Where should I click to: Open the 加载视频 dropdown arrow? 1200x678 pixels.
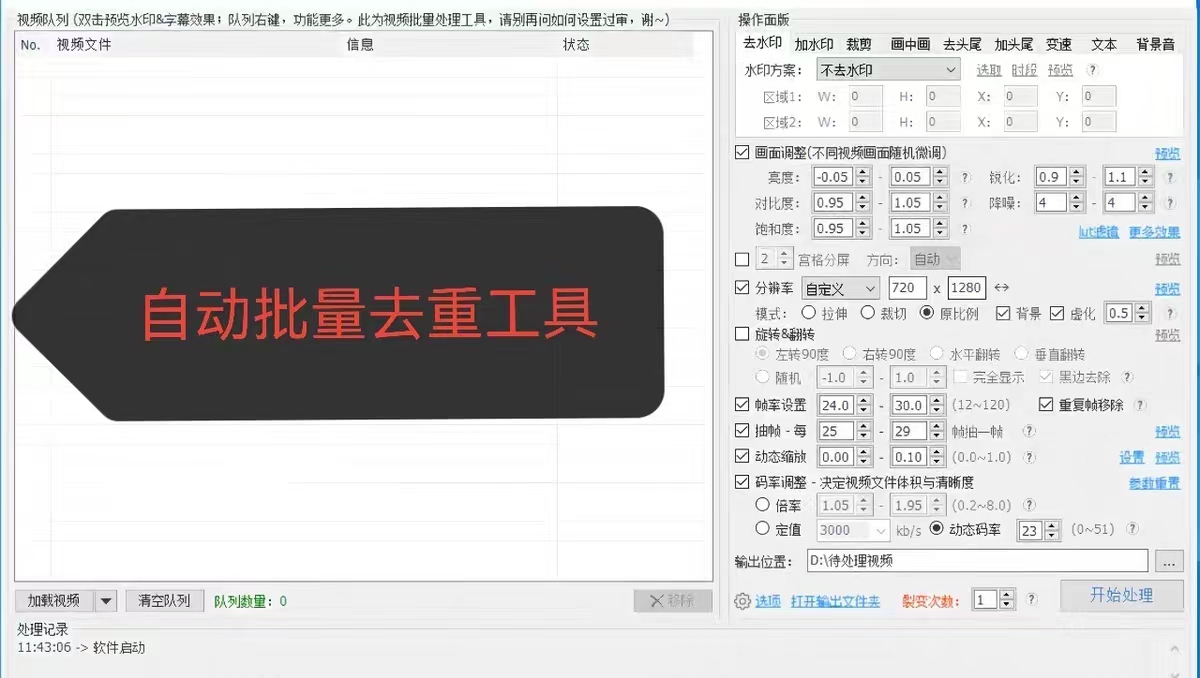tap(106, 601)
